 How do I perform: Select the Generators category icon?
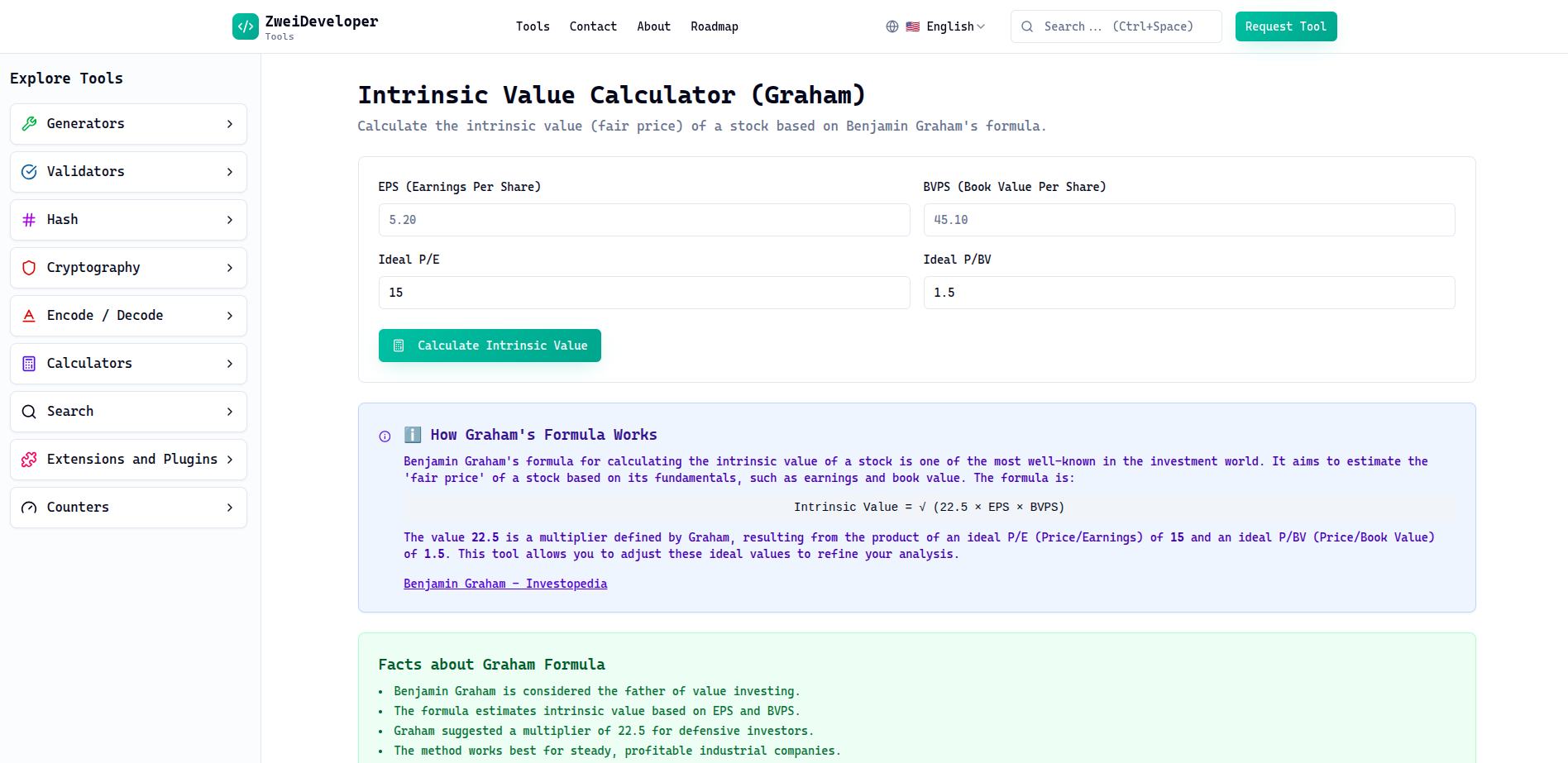pyautogui.click(x=30, y=123)
